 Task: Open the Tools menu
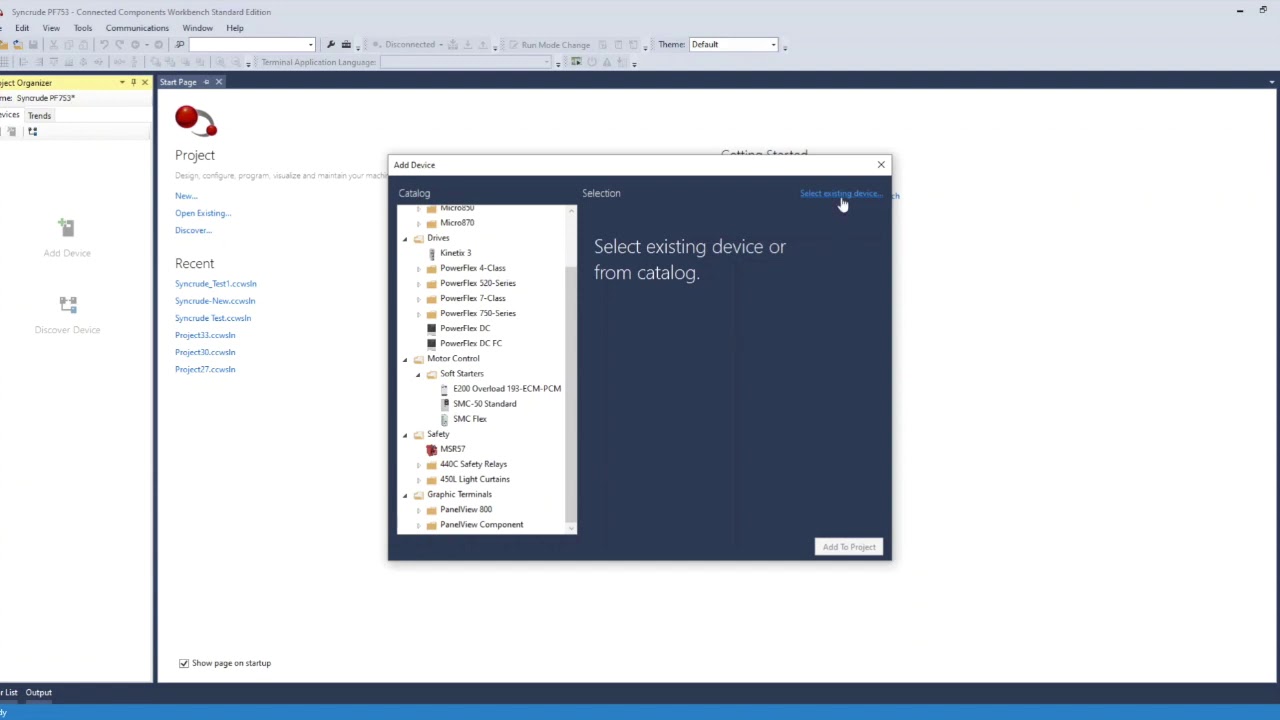(83, 28)
